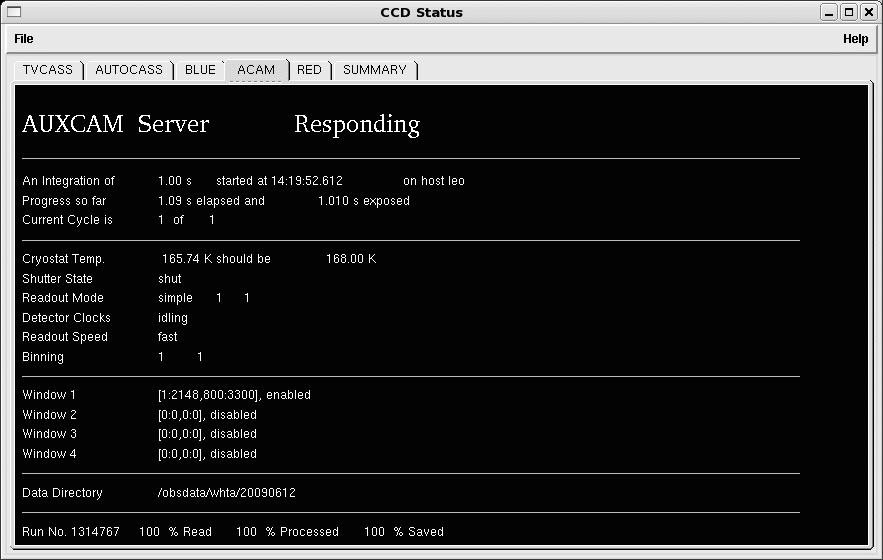The width and height of the screenshot is (883, 560).
Task: Show the SUMMARY tab
Action: point(375,70)
